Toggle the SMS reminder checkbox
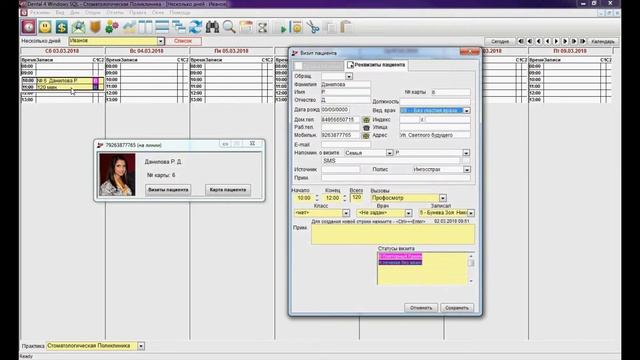The image size is (640, 360). click(467, 161)
